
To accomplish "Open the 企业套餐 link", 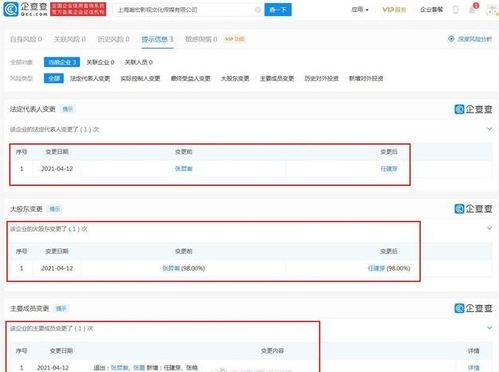I will pyautogui.click(x=431, y=10).
